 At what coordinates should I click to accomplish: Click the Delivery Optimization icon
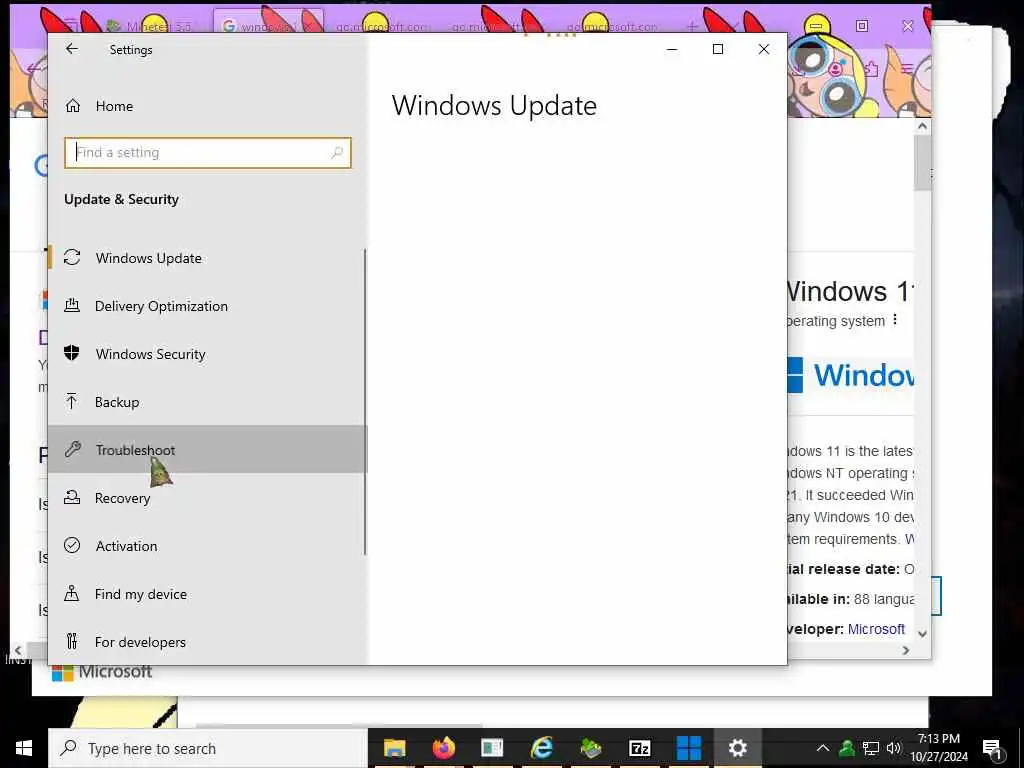[72, 305]
